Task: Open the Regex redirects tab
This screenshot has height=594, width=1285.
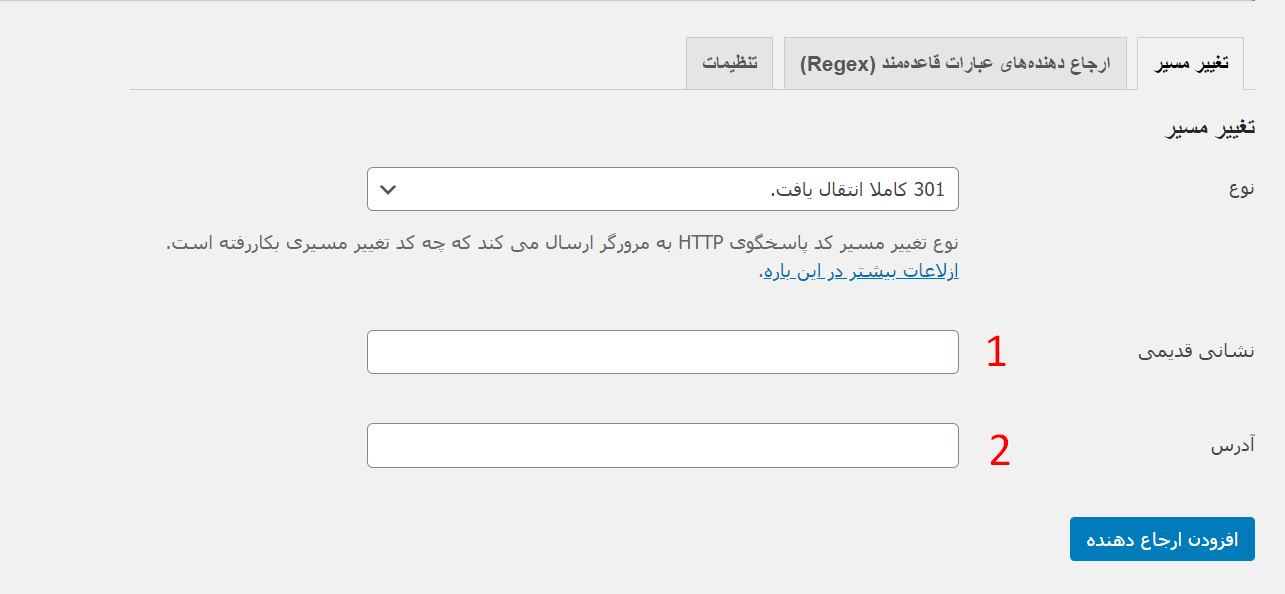Action: 955,62
